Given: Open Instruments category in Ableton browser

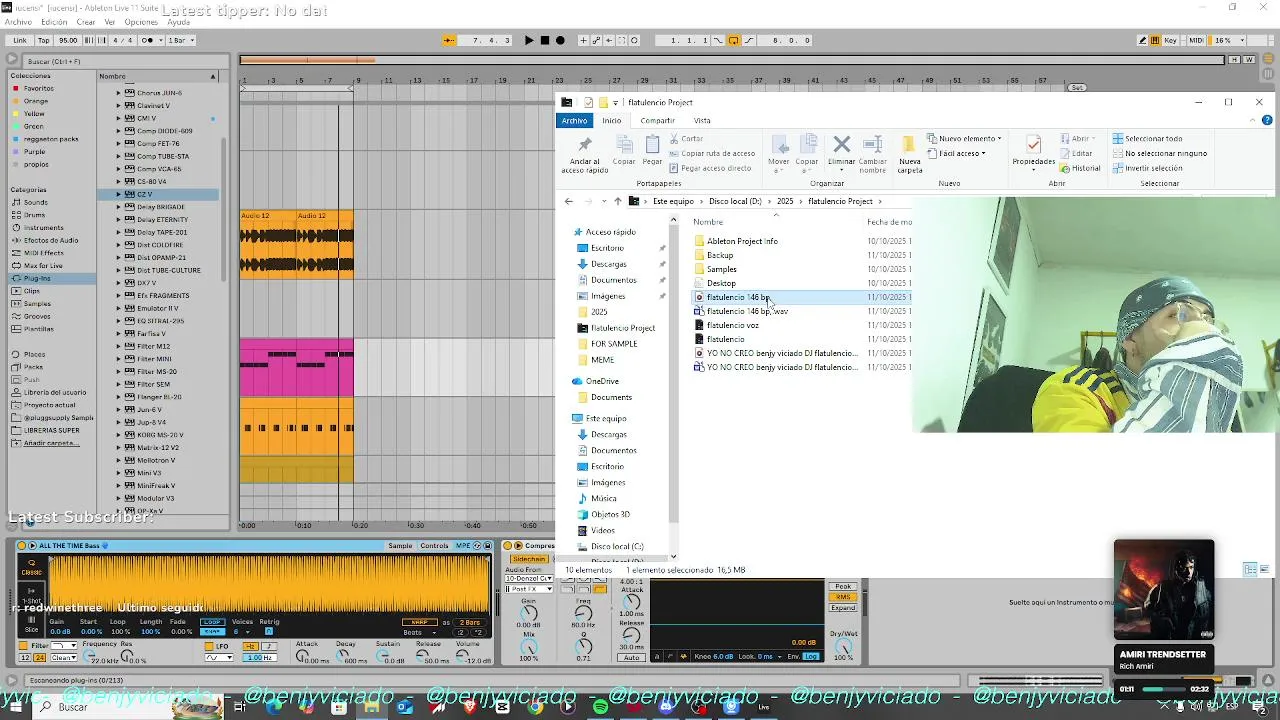Looking at the screenshot, I should (44, 228).
